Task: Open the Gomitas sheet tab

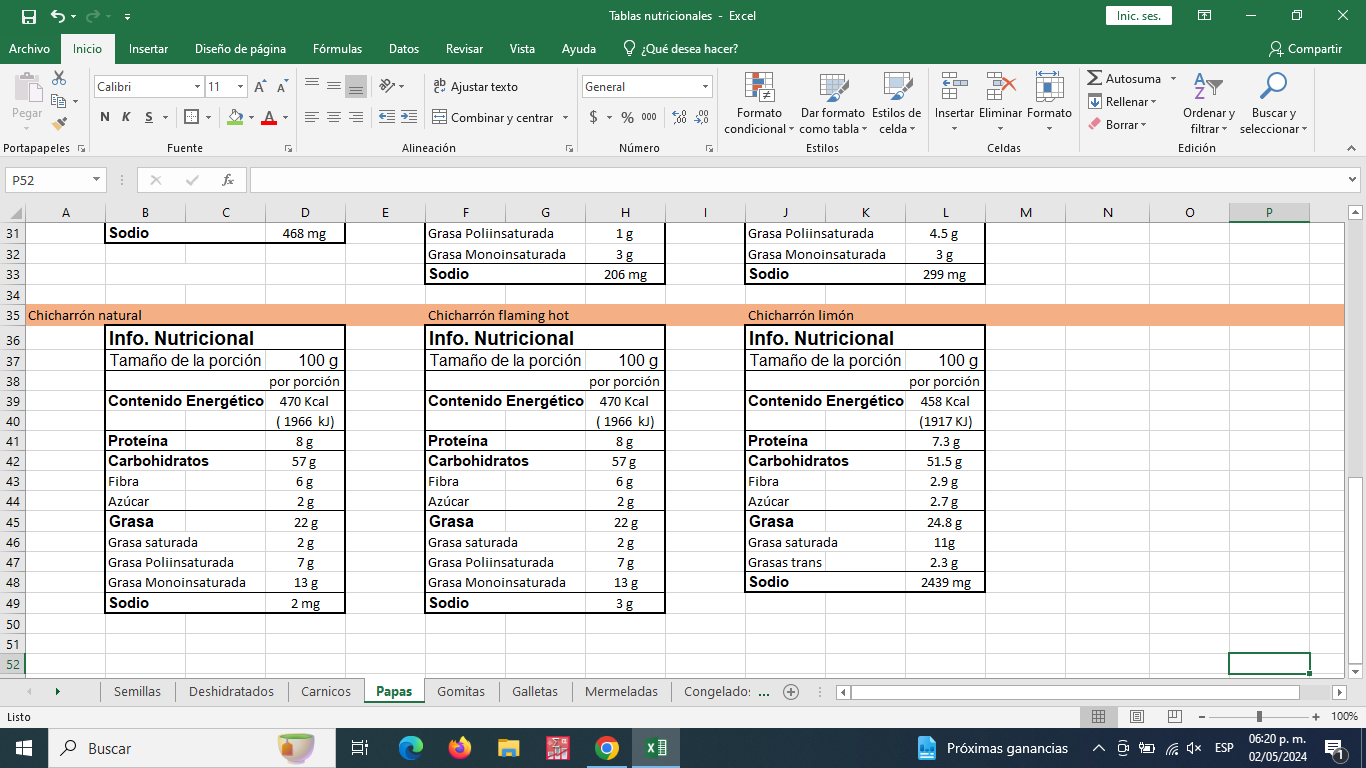Action: pyautogui.click(x=461, y=691)
